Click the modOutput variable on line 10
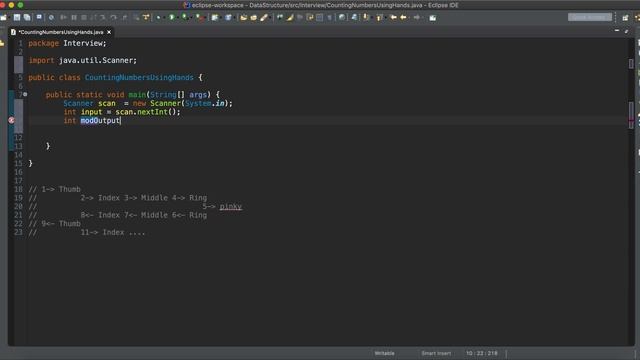This screenshot has width=640, height=360. [x=100, y=121]
